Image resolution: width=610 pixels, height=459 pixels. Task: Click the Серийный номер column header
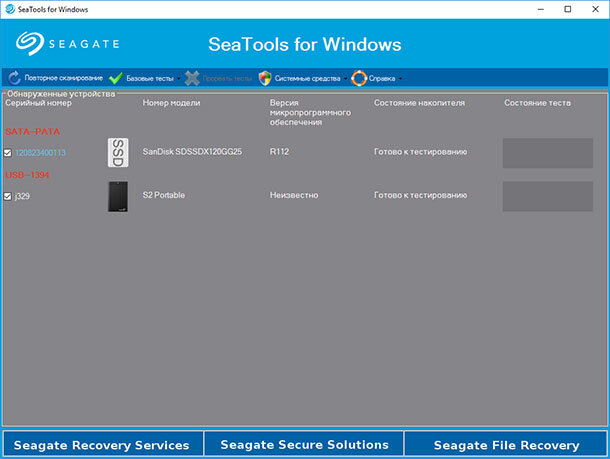38,103
